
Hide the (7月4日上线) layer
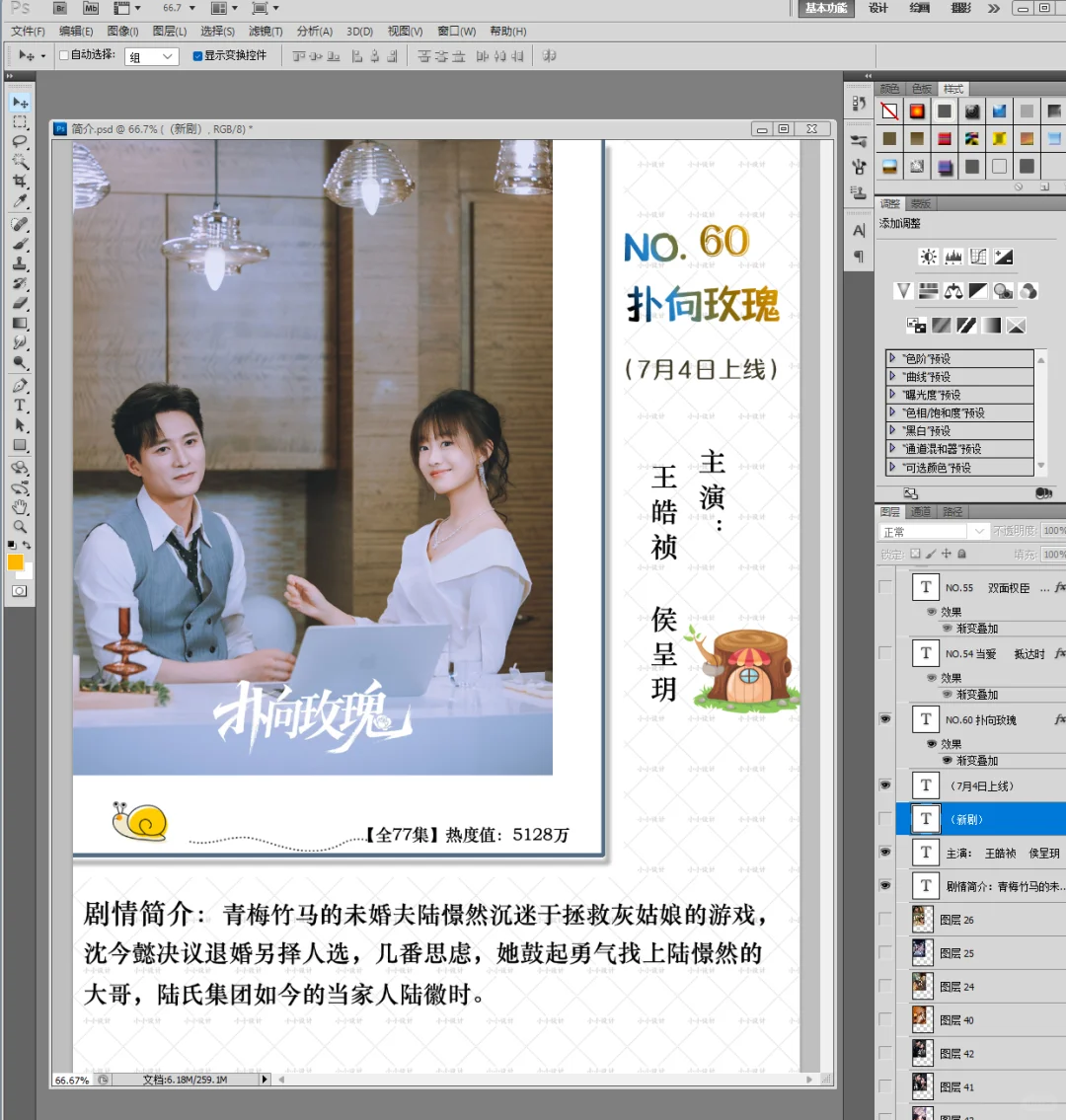[885, 785]
